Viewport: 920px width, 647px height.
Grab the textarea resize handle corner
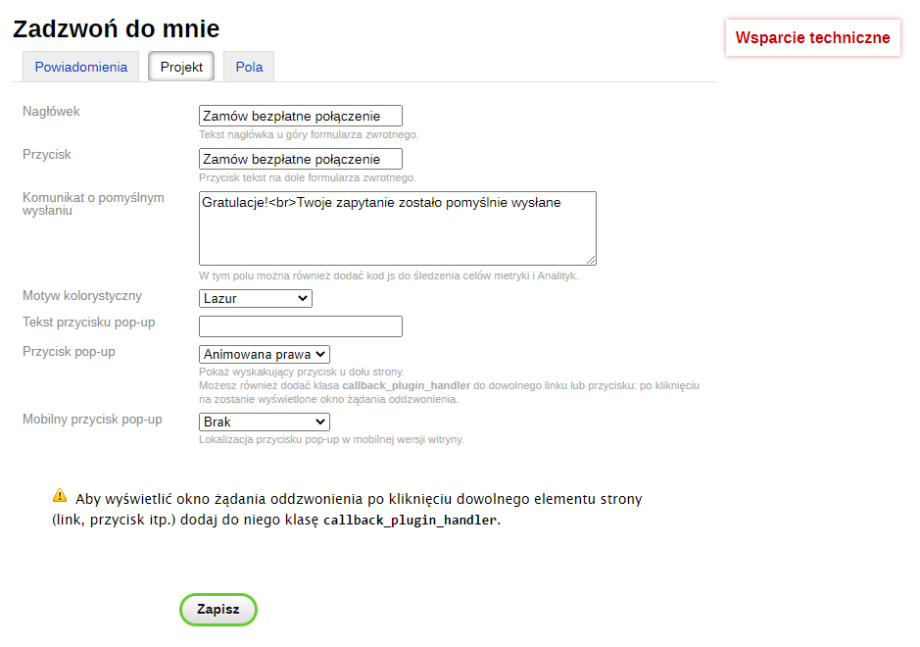(591, 259)
